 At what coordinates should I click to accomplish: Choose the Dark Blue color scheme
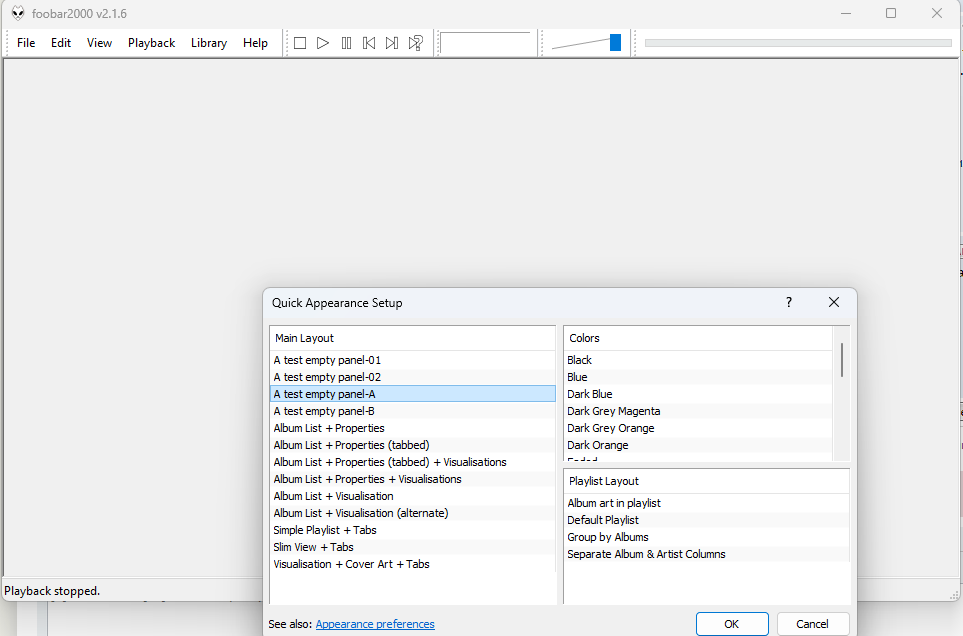pyautogui.click(x=590, y=394)
